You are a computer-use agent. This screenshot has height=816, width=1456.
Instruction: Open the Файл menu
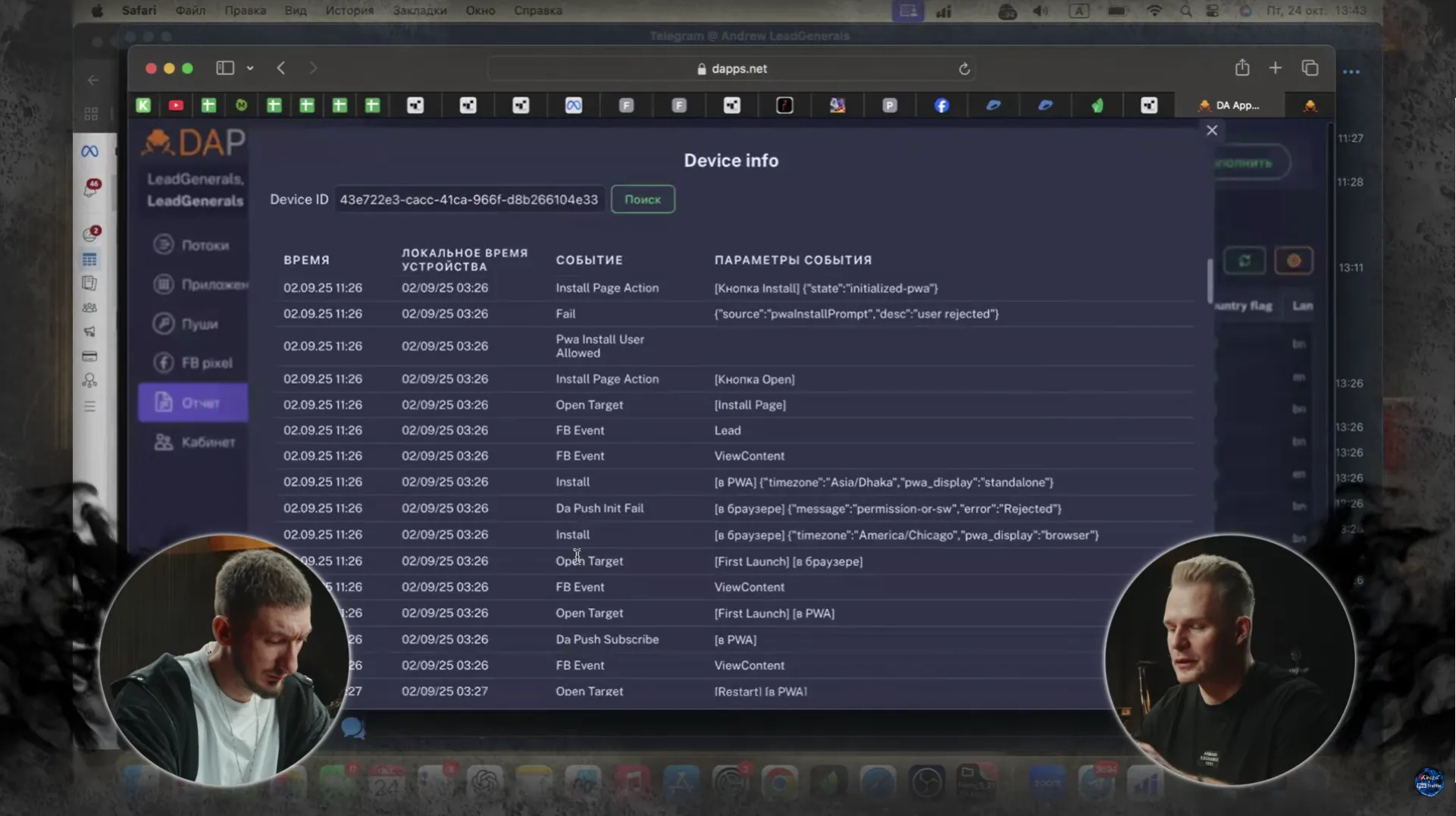point(190,11)
